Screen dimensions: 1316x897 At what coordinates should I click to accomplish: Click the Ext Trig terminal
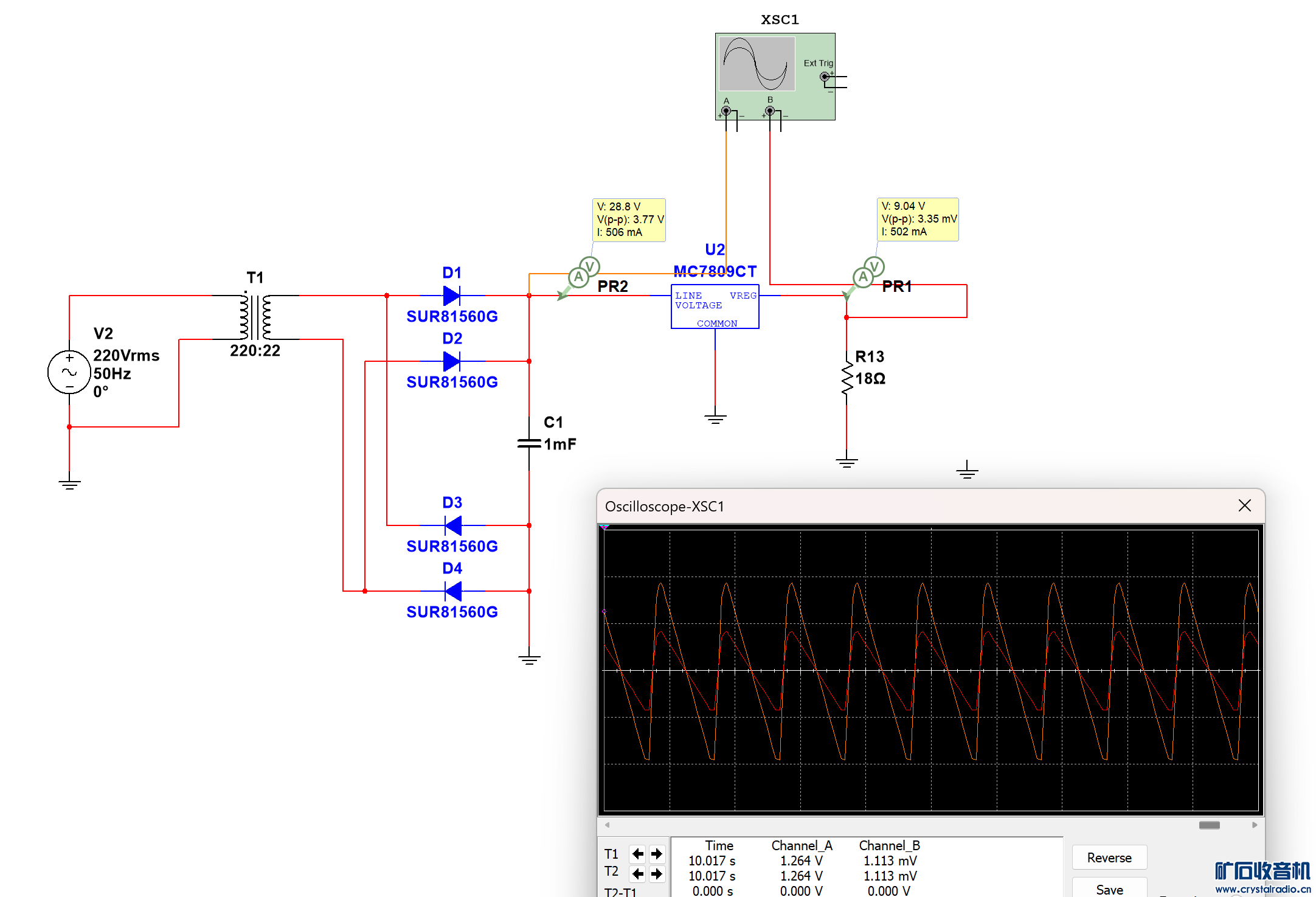pyautogui.click(x=825, y=77)
